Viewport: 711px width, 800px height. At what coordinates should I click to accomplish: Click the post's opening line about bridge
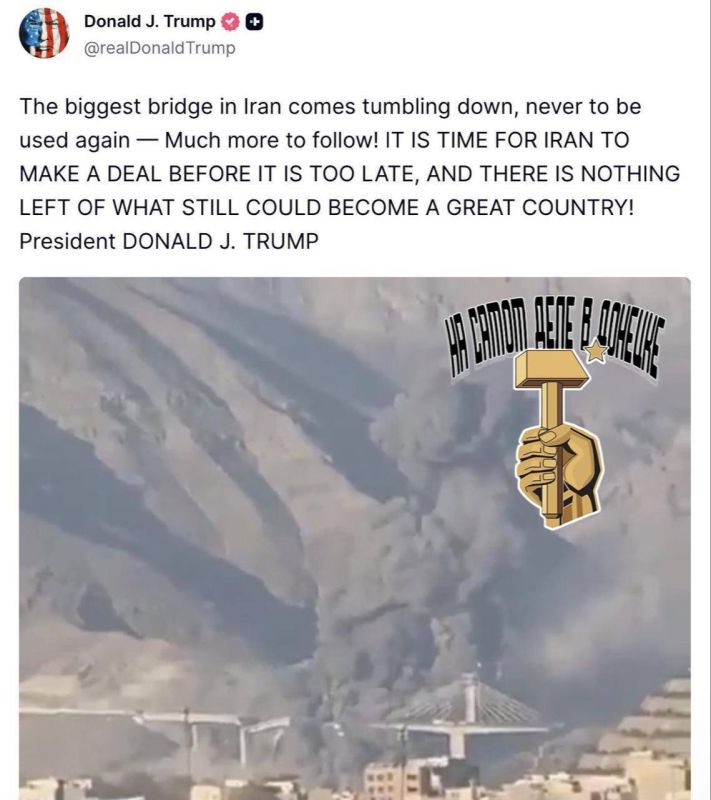click(330, 107)
